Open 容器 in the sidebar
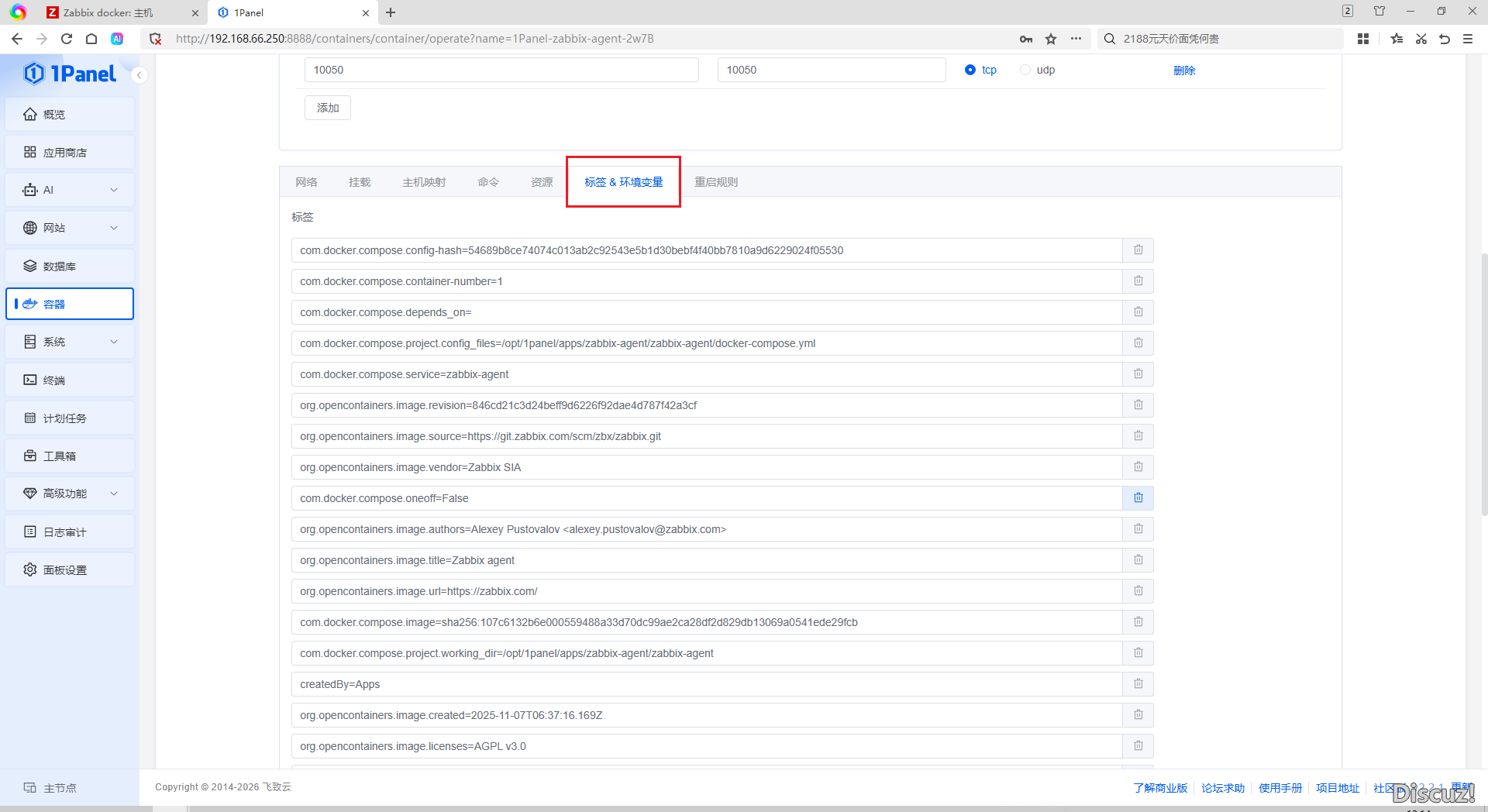 [70, 304]
